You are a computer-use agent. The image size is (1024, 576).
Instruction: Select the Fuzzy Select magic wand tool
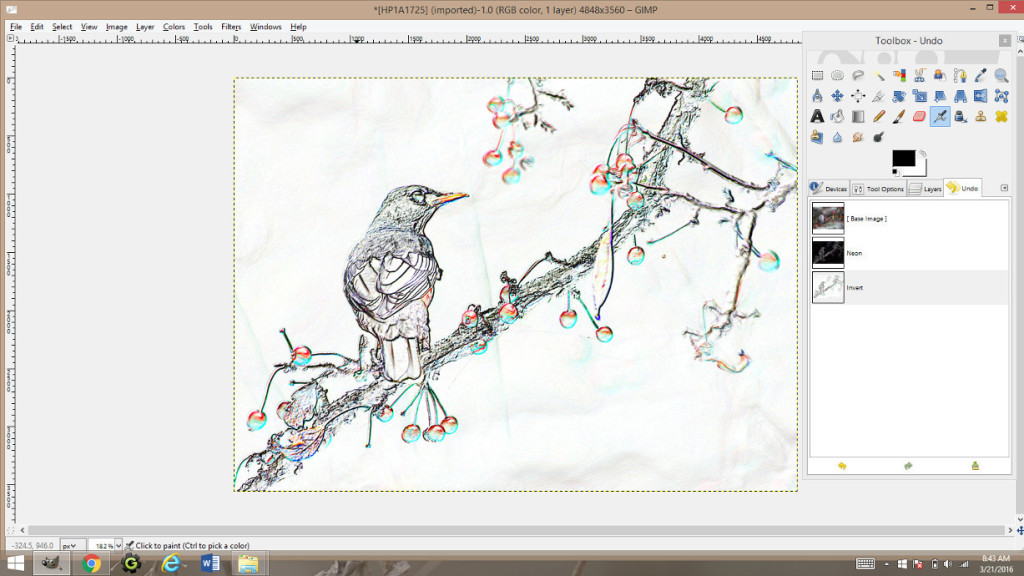879,75
